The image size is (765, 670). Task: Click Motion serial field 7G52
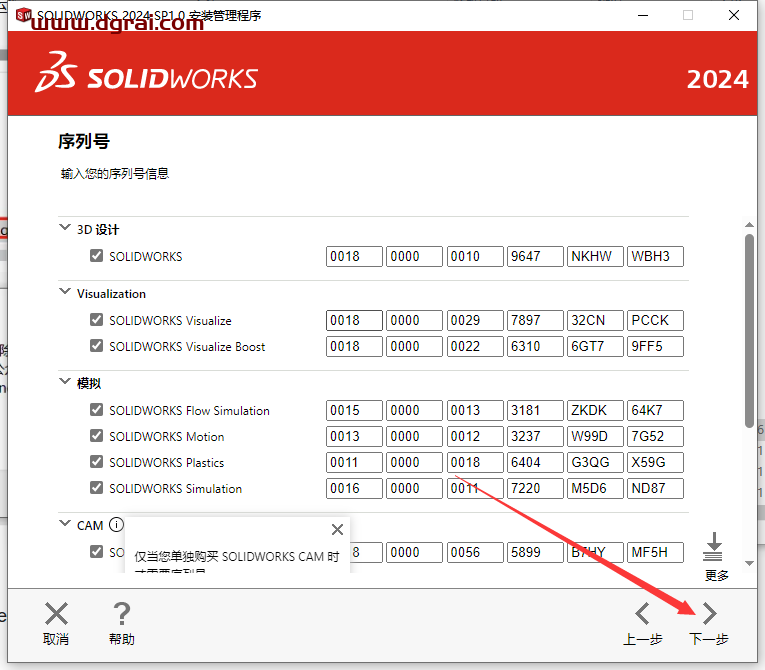pos(655,436)
